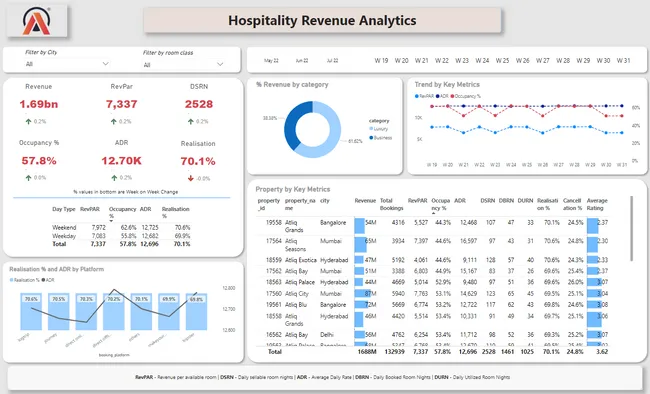Viewport: 650px width, 394px height.
Task: Click the Business legend marker in donut chart
Action: (x=371, y=138)
